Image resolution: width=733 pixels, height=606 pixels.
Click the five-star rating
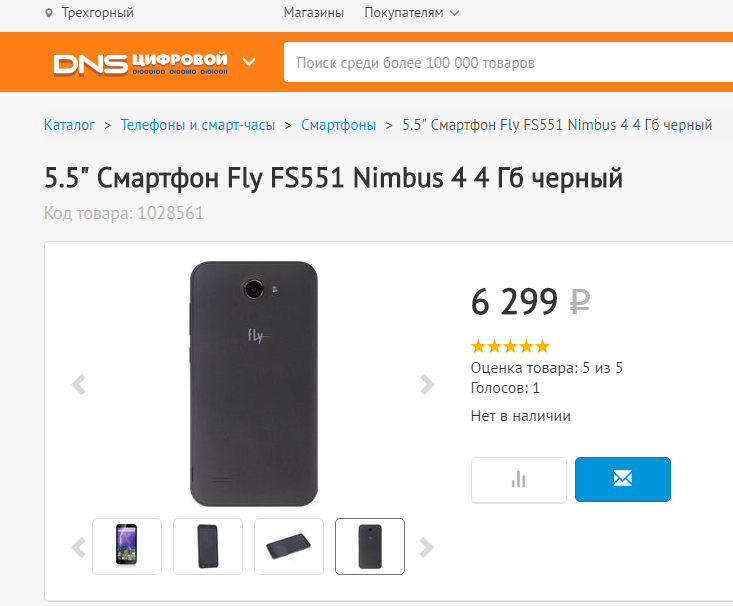(x=510, y=346)
